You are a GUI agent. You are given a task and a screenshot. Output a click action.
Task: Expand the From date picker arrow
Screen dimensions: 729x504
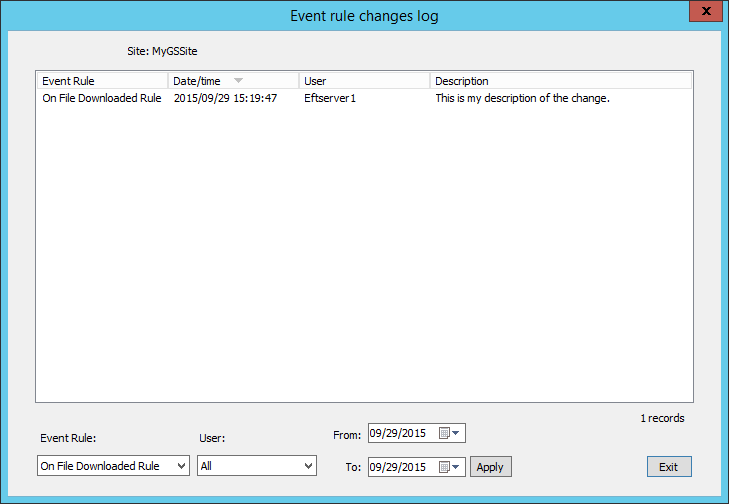457,434
